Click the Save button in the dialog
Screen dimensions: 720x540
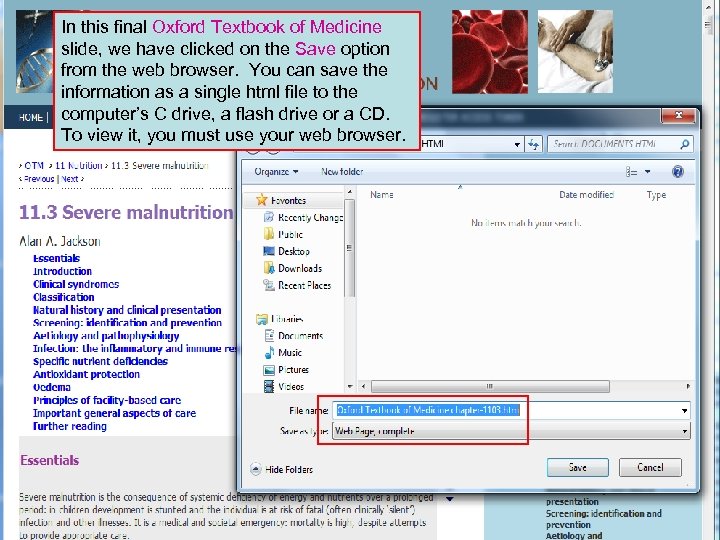578,467
